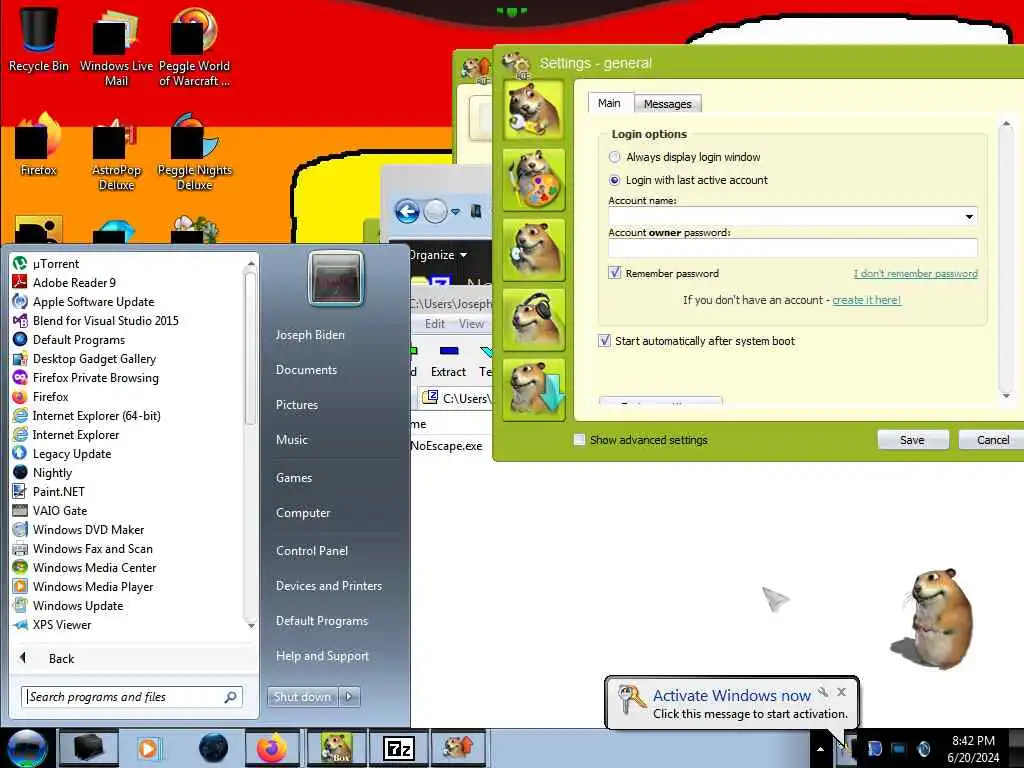Click settings panel scroll down arrow
The height and width of the screenshot is (768, 1024).
click(x=1006, y=396)
